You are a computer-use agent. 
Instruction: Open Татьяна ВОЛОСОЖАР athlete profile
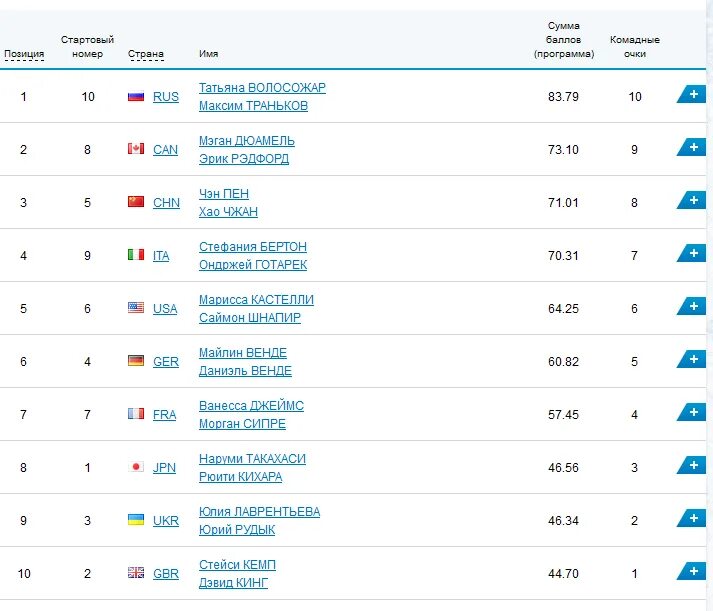click(262, 88)
